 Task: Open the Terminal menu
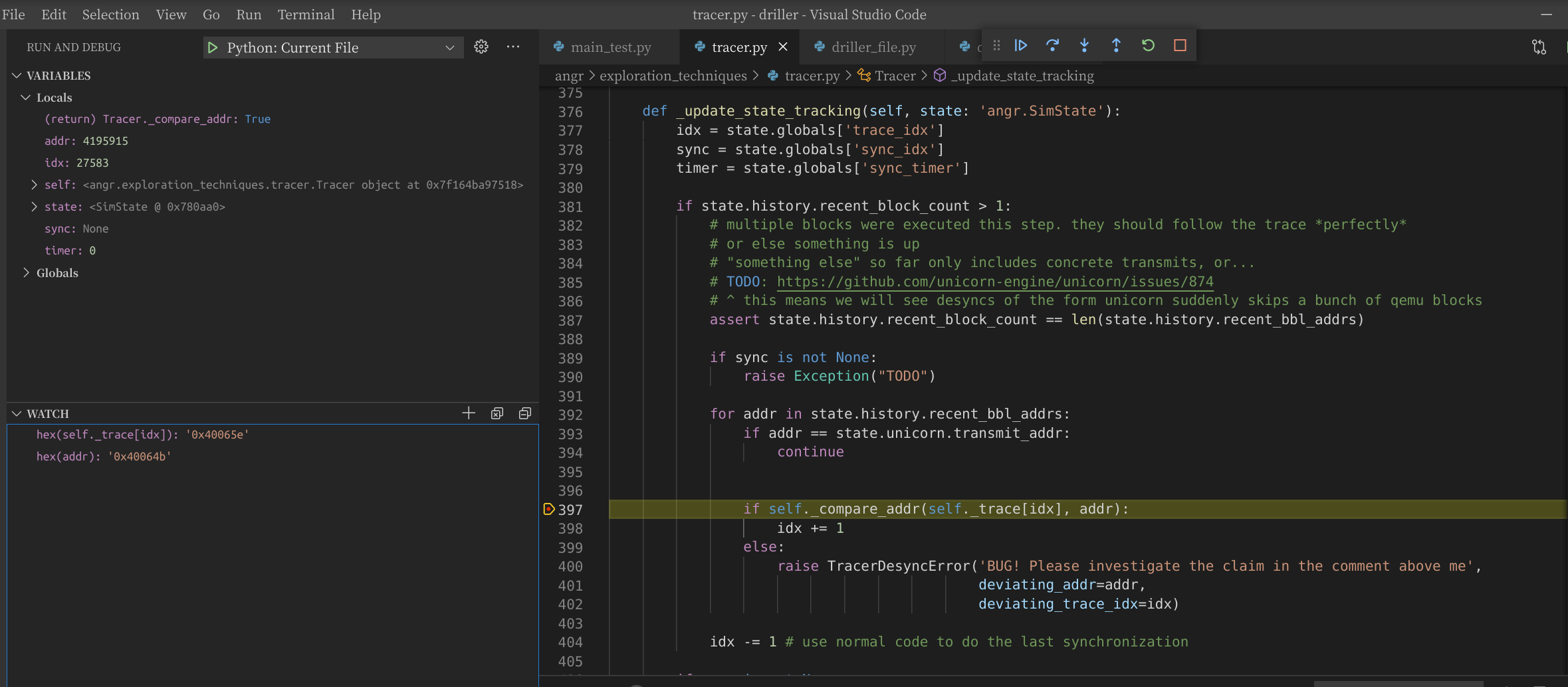click(x=306, y=15)
